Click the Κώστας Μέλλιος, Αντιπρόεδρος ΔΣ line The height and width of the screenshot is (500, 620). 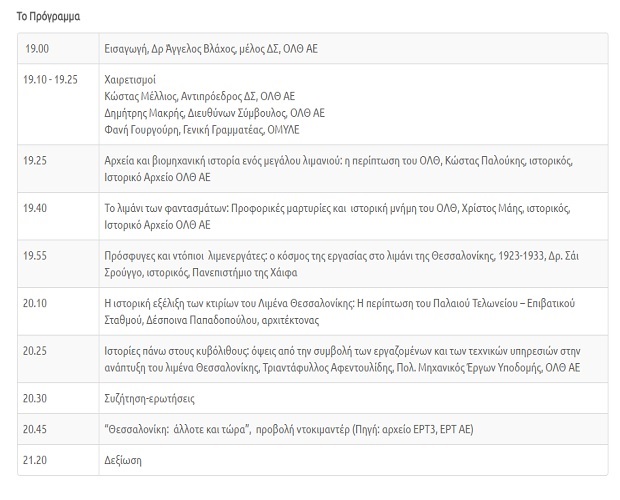[x=199, y=96]
